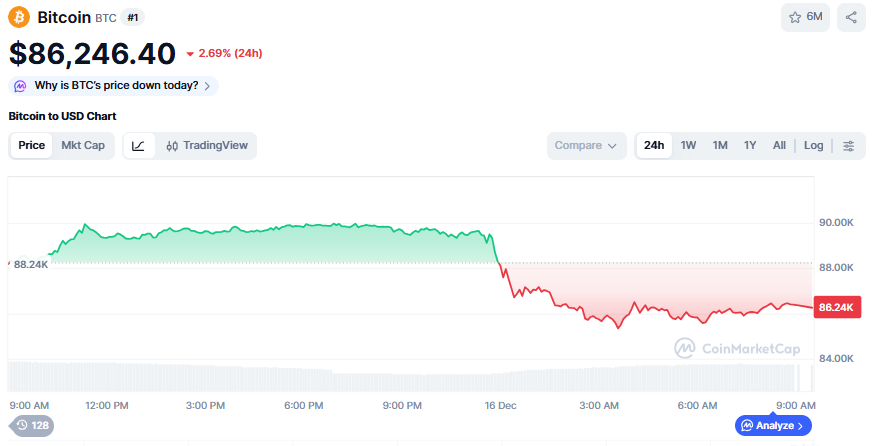Select the 1Y time range tab

(750, 146)
